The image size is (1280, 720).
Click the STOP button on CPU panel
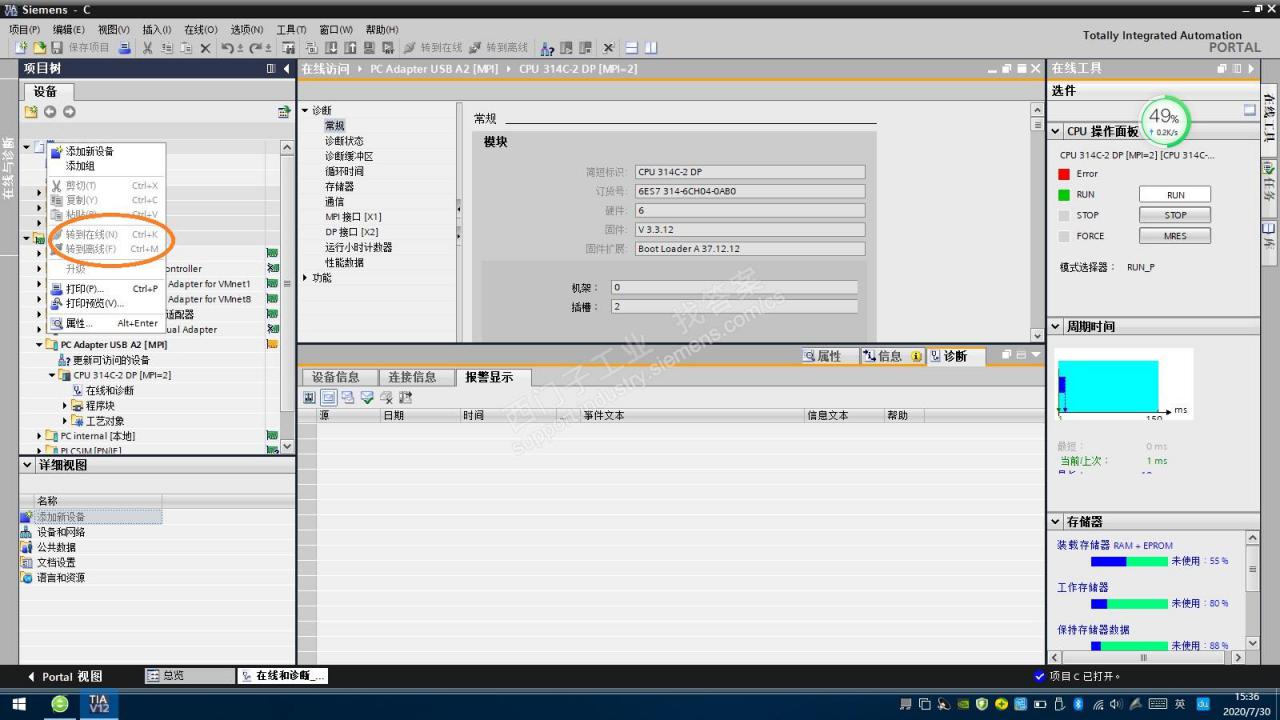1175,215
